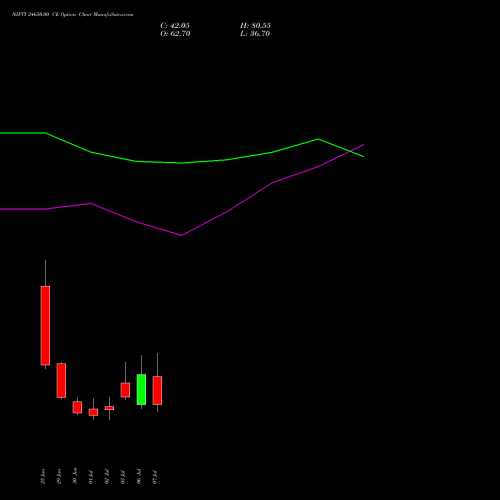500x500 pixels.
Task: Select the red candlestick above 30 Jun
Action: pyautogui.click(x=77, y=407)
